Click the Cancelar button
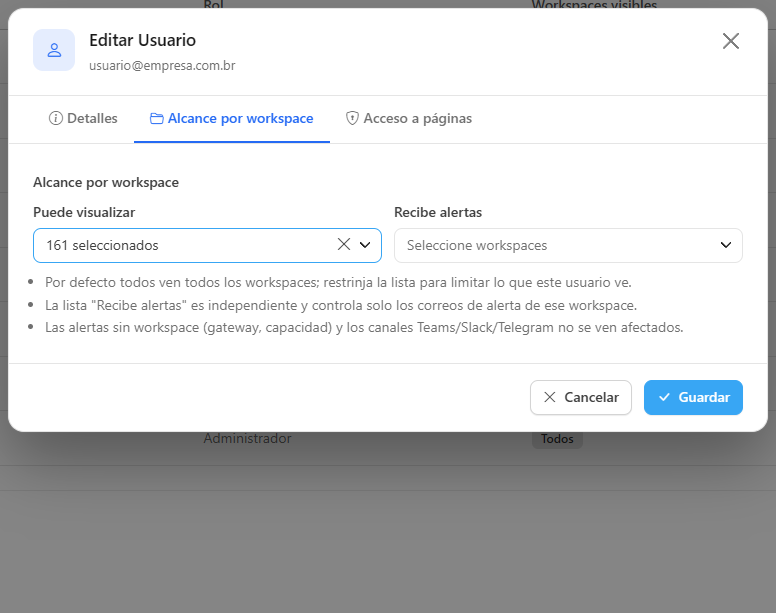The width and height of the screenshot is (776, 613). coord(581,397)
